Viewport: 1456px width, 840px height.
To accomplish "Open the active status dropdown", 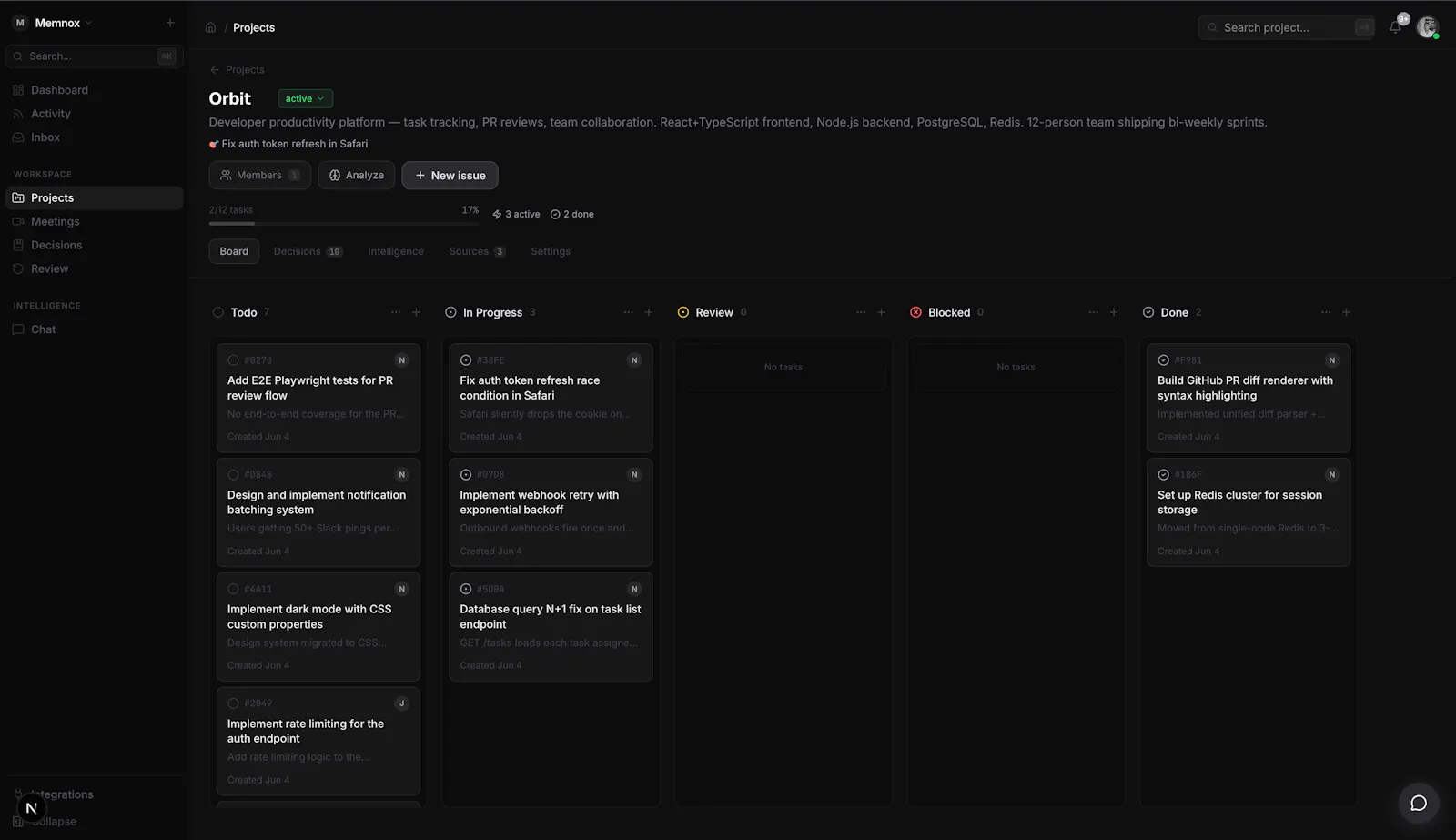I will [x=305, y=98].
